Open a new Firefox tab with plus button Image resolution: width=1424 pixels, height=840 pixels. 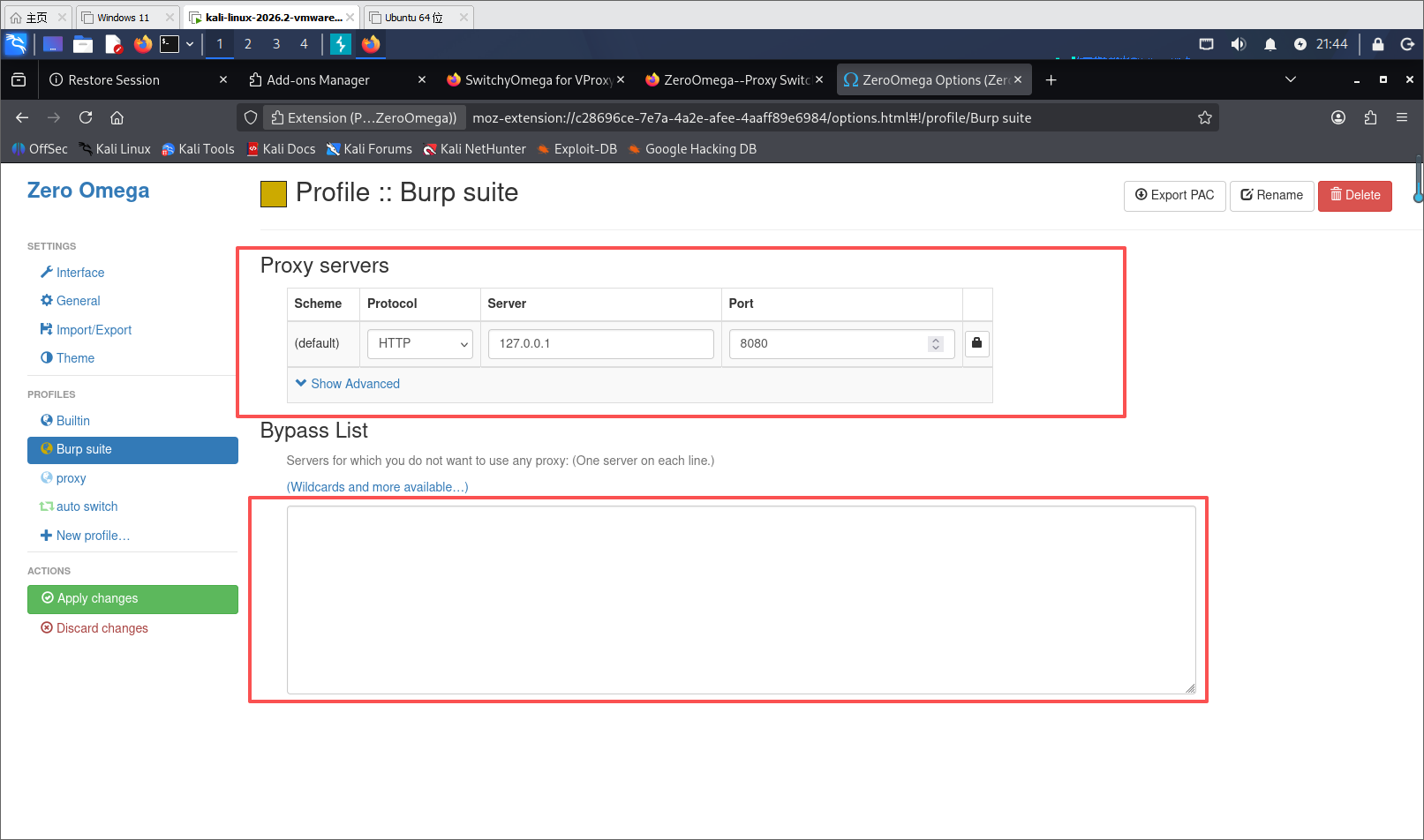(x=1051, y=80)
